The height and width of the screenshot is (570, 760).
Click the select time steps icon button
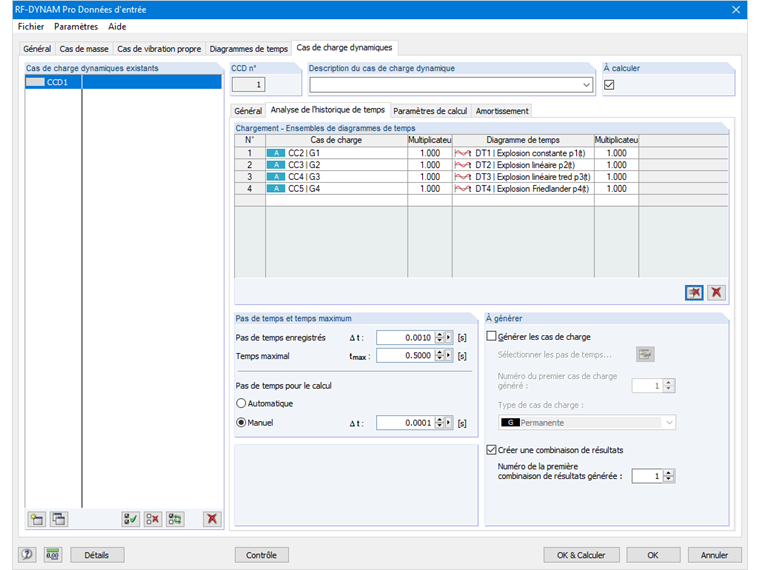click(x=645, y=354)
